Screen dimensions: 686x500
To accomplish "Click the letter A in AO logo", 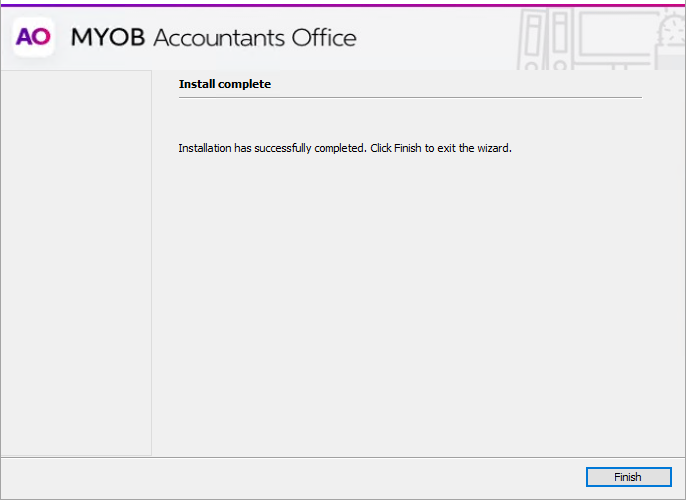I will click(25, 37).
